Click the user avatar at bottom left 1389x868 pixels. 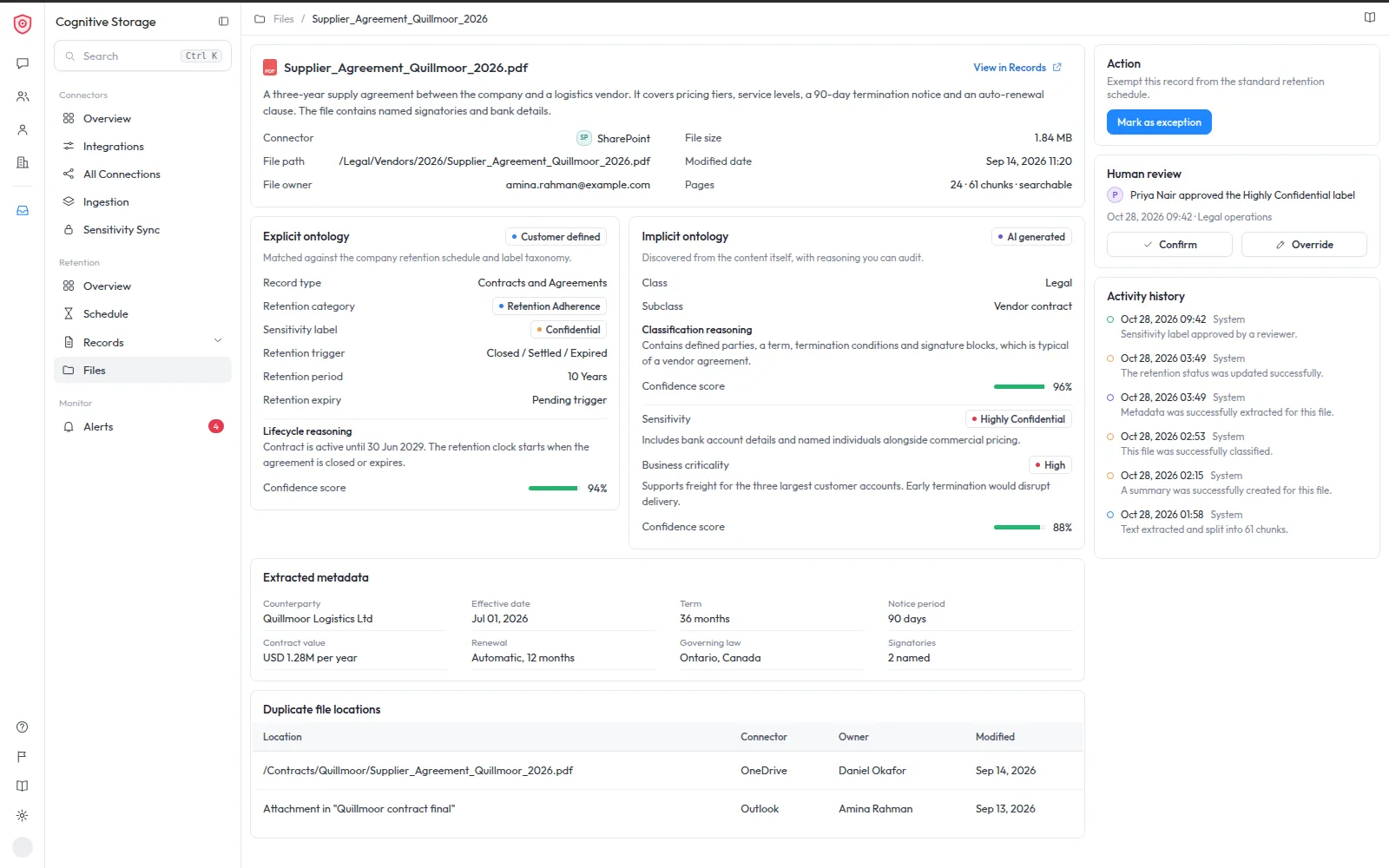[x=23, y=847]
